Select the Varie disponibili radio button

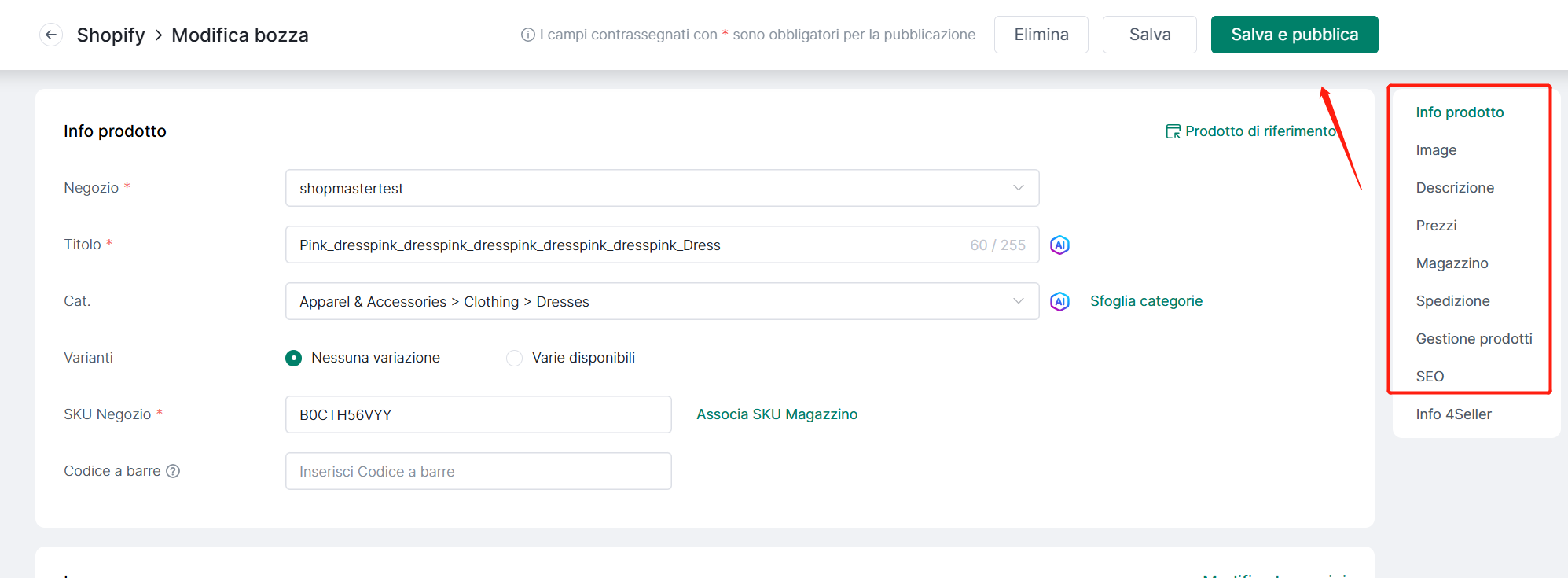coord(514,359)
